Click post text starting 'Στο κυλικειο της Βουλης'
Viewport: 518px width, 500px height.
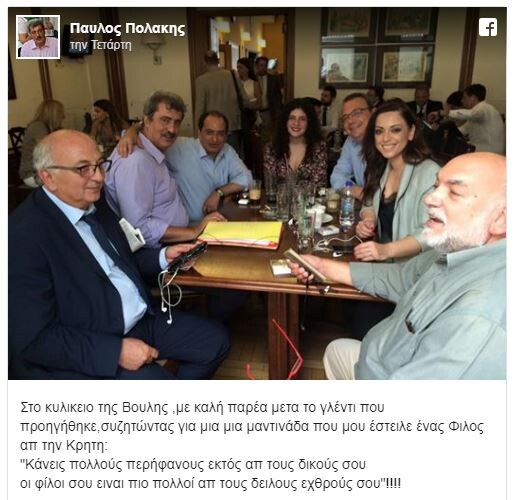[x=202, y=407]
